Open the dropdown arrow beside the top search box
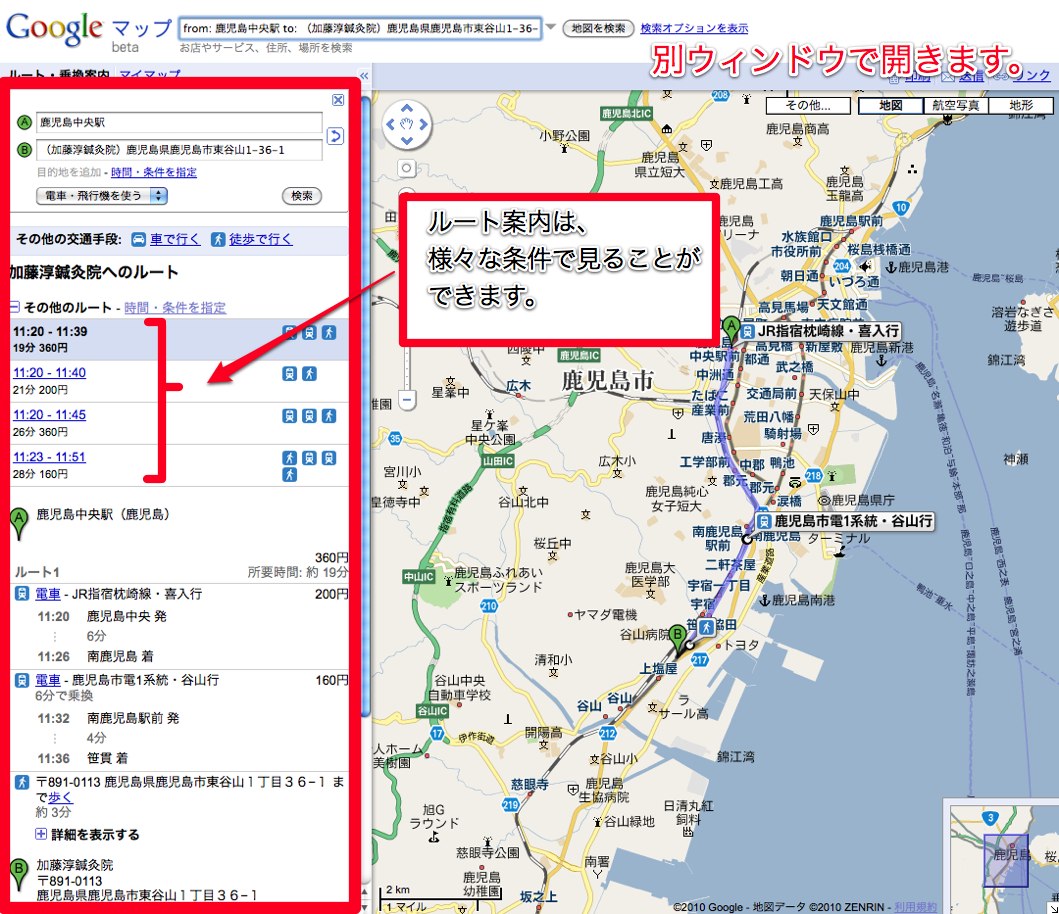Screen dimensions: 1059x914 click(x=551, y=28)
